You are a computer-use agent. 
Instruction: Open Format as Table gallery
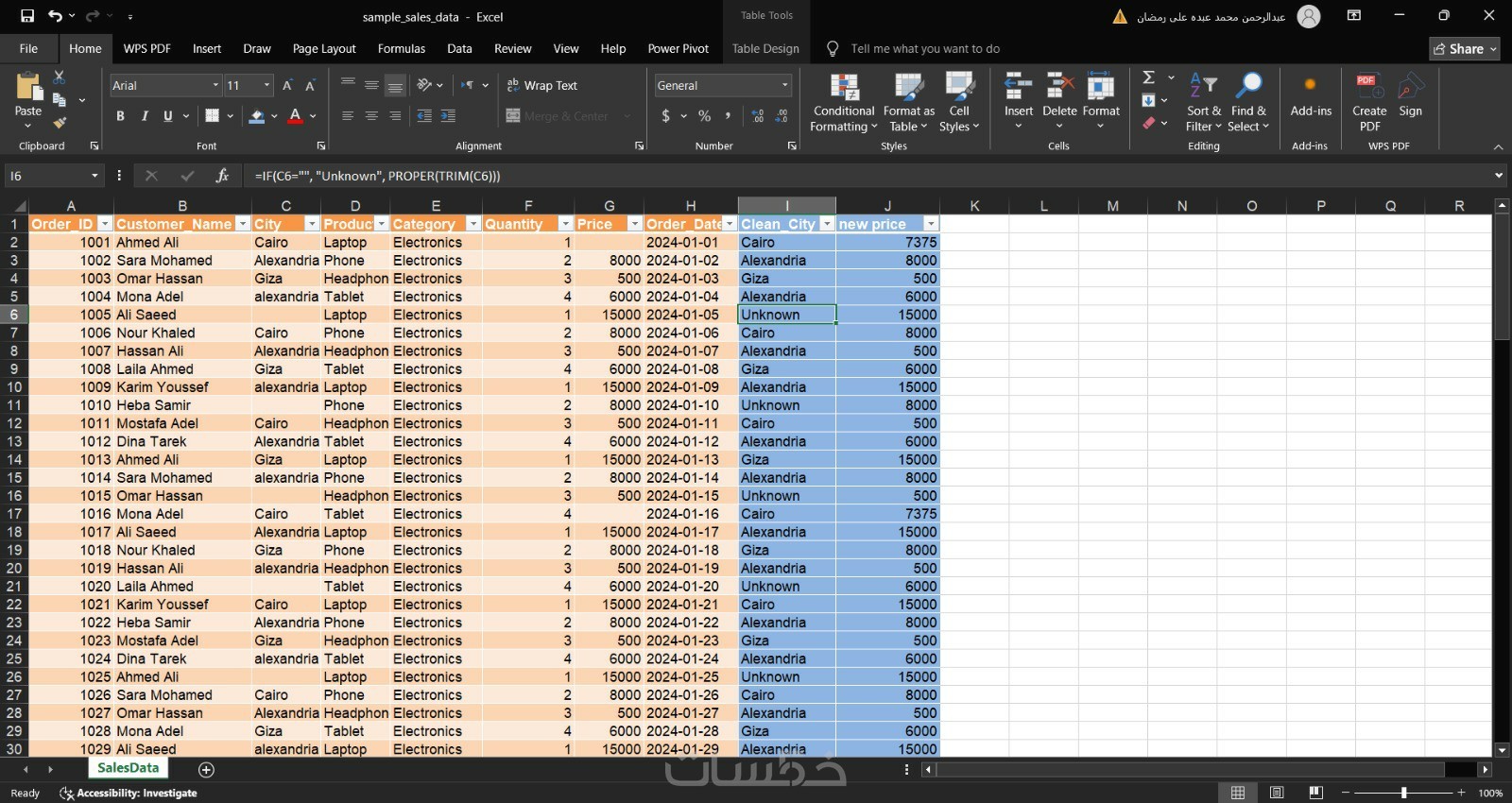(x=908, y=102)
